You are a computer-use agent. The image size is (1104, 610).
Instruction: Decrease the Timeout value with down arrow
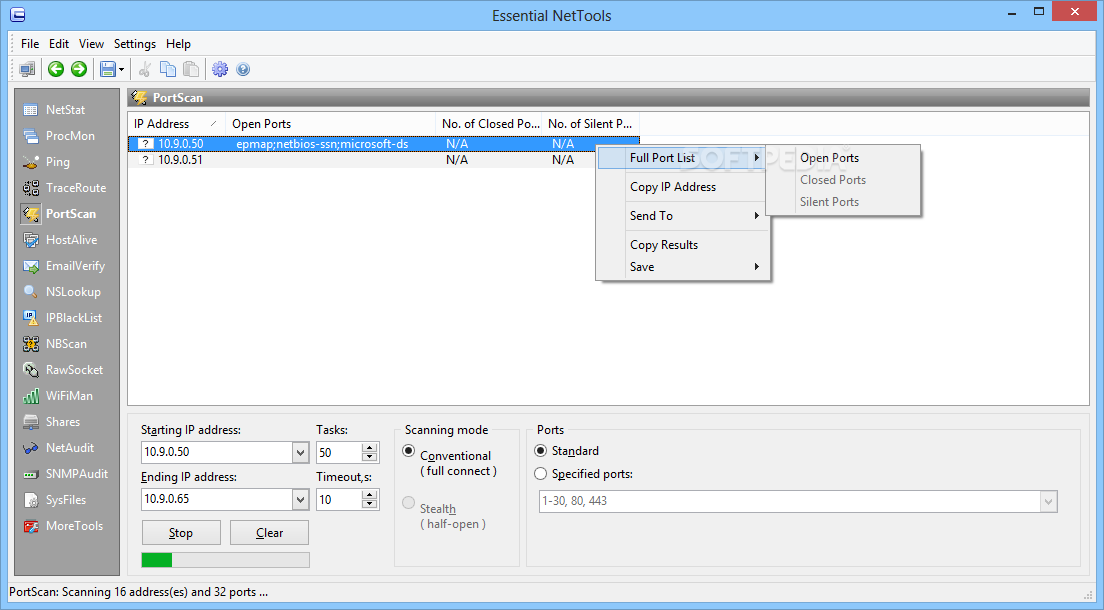pyautogui.click(x=370, y=504)
